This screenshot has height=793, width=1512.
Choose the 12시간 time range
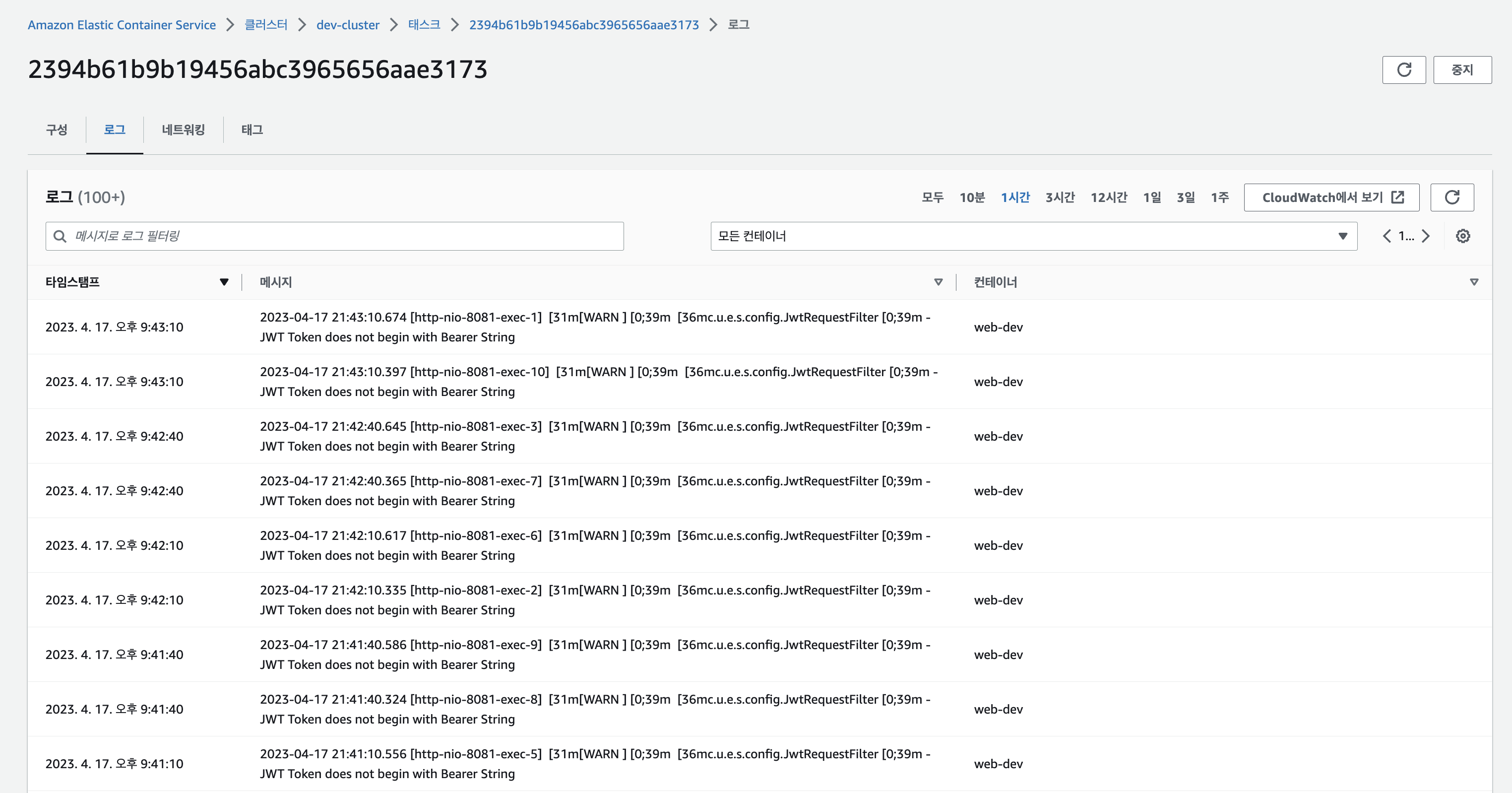coord(1108,197)
